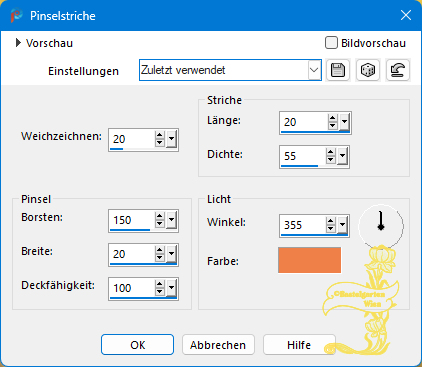Viewport: 422px width, 367px height.
Task: Enable the Bildvorschau checkbox
Action: [x=331, y=43]
